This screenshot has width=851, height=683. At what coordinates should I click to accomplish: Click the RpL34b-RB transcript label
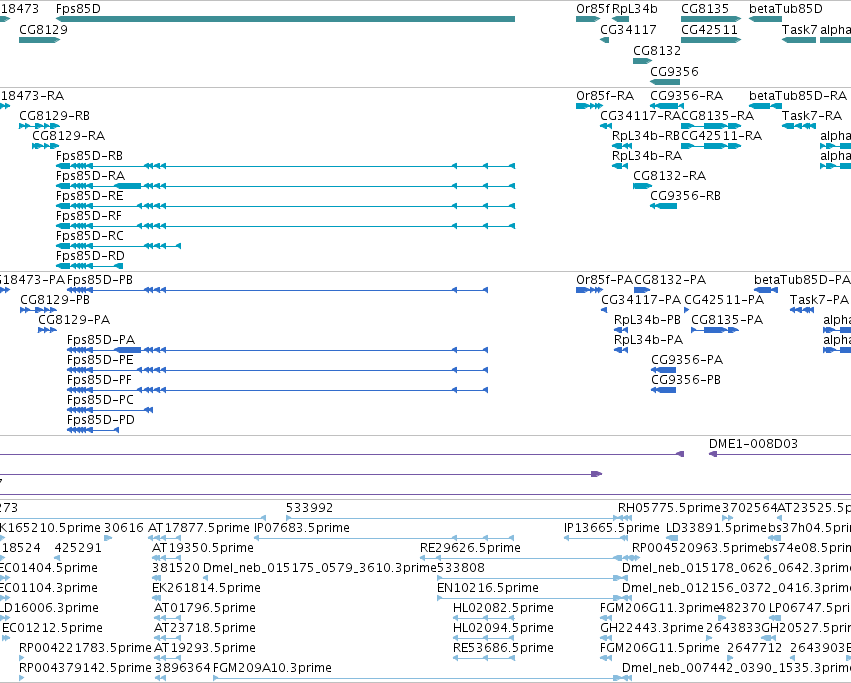[x=646, y=136]
